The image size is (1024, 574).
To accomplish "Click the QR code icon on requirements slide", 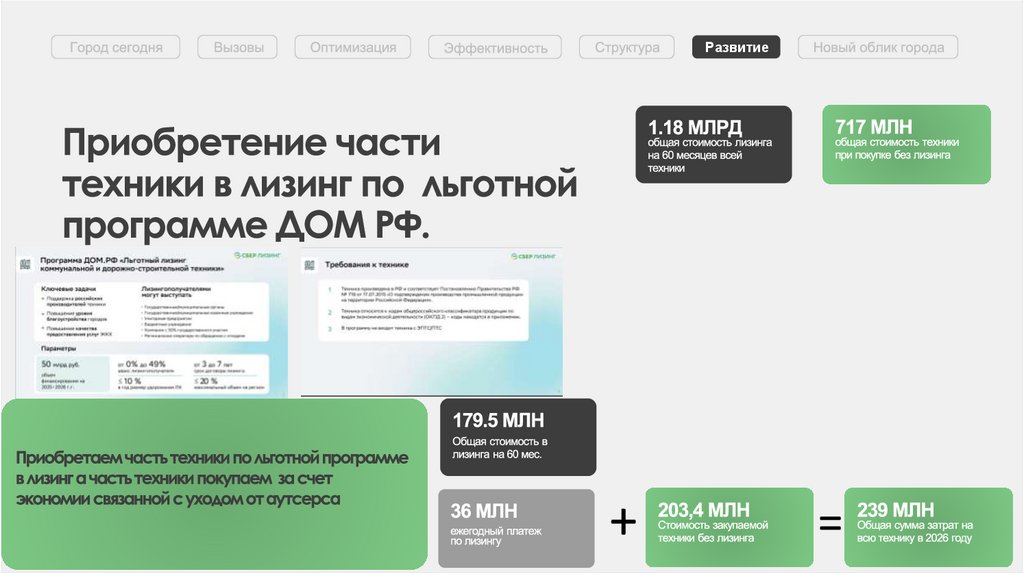I will pyautogui.click(x=310, y=265).
